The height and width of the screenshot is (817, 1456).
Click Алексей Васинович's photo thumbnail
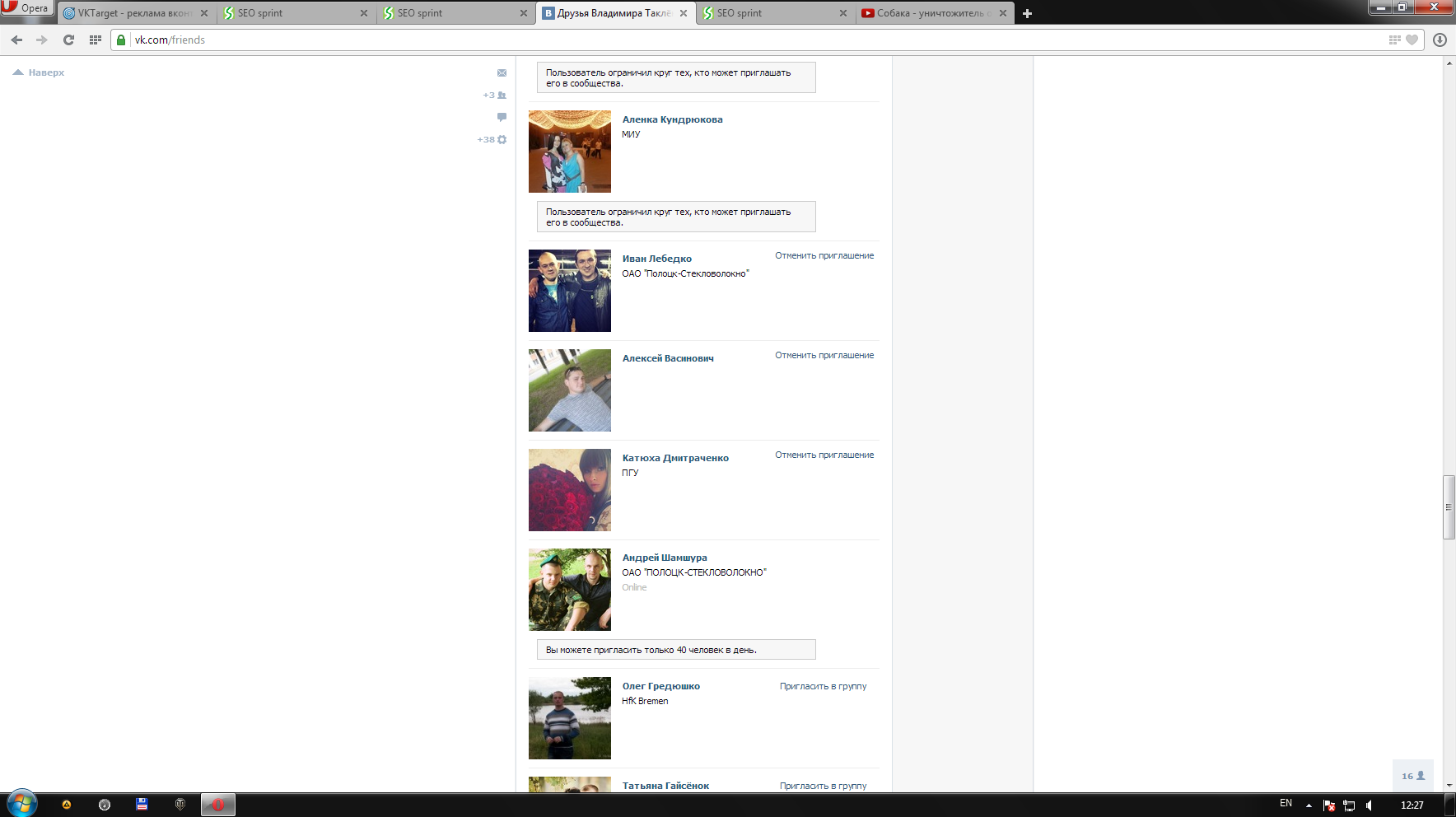[570, 390]
